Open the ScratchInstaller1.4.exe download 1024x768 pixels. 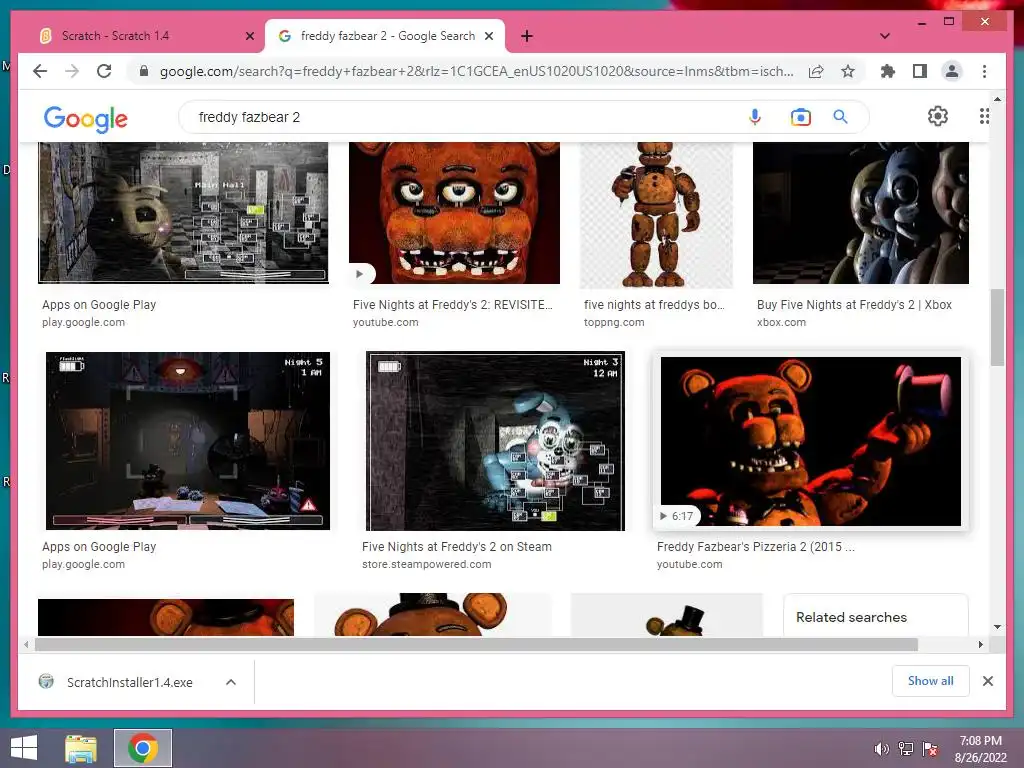129,682
